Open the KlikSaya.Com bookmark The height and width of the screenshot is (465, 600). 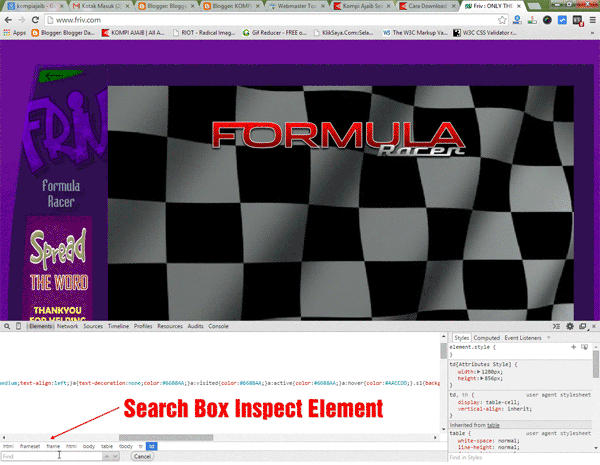click(x=344, y=33)
